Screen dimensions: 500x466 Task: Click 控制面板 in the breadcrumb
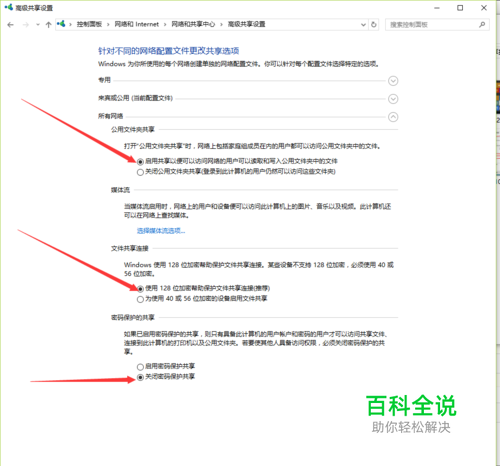(x=89, y=24)
